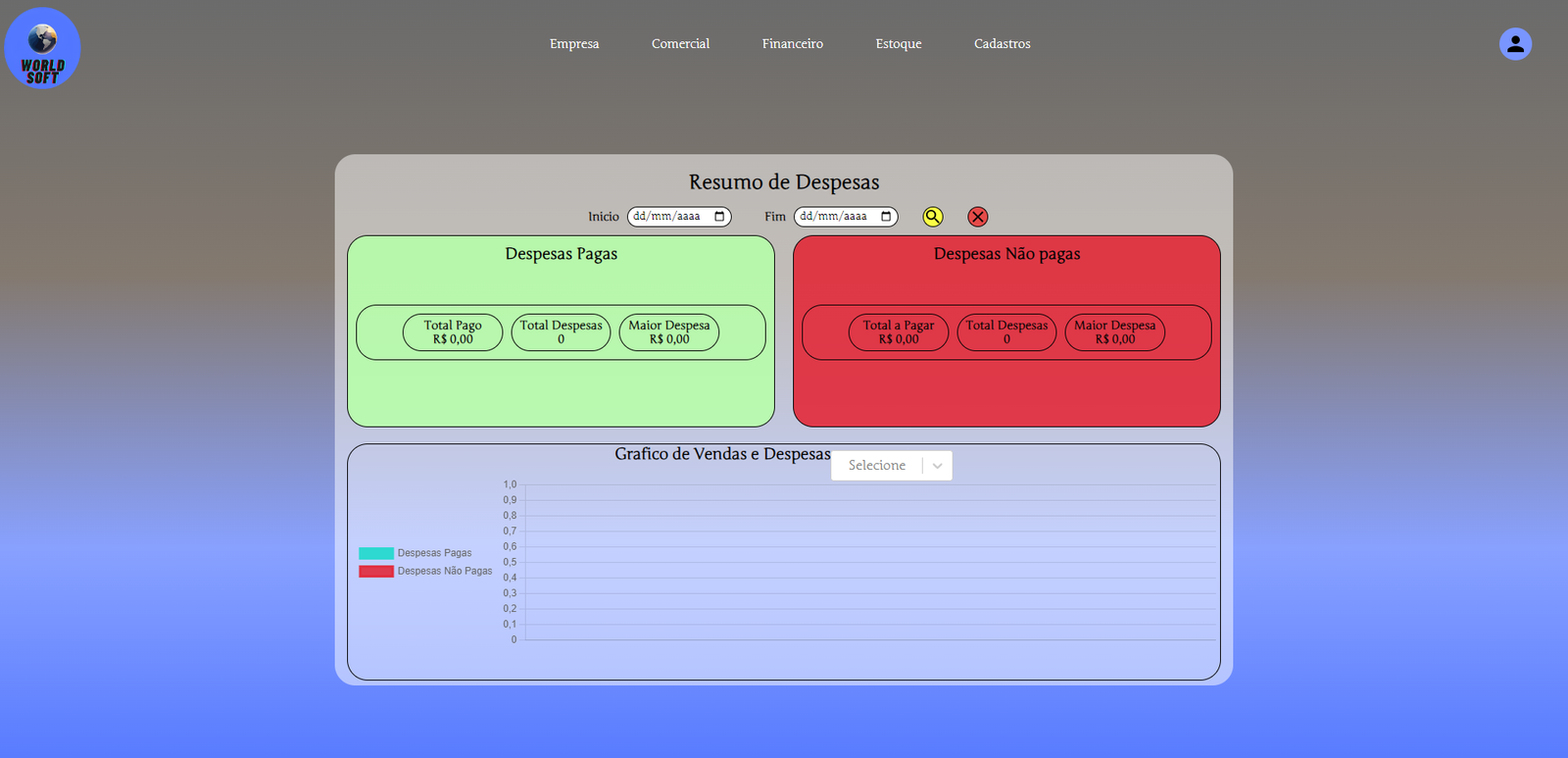
Task: Click the Total Pago card
Action: click(x=453, y=332)
